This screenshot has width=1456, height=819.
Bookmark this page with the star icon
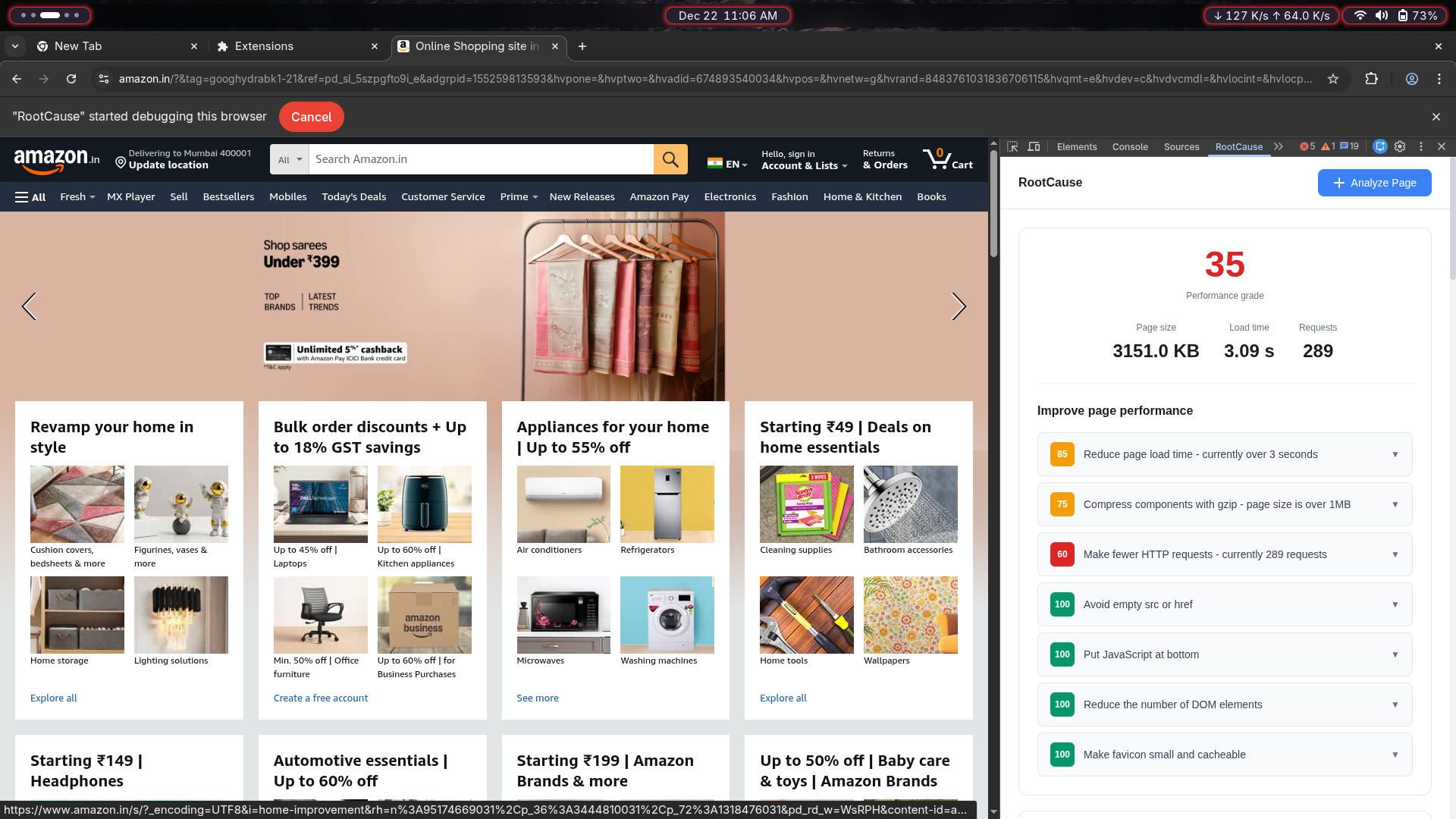pos(1333,79)
